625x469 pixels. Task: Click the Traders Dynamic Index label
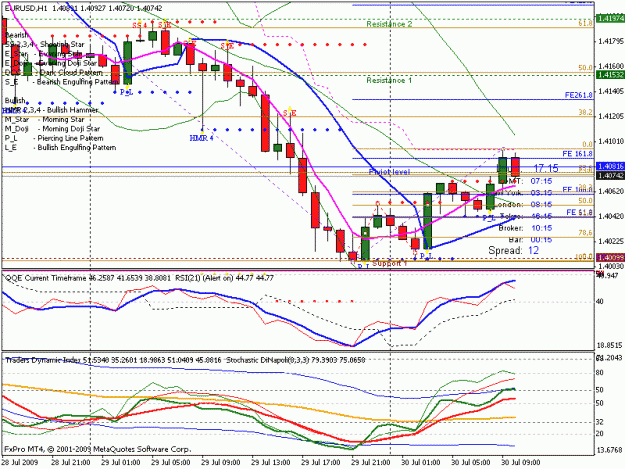(41, 360)
